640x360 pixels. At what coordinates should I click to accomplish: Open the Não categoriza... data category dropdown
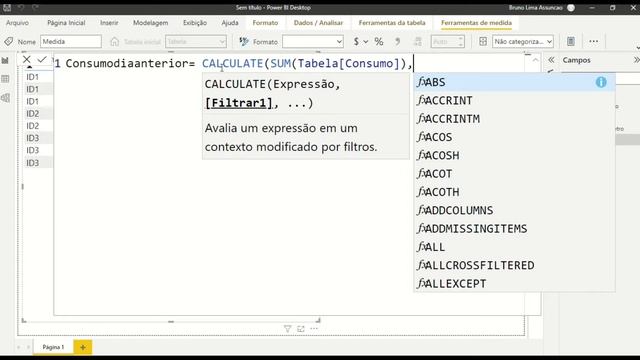[x=523, y=42]
